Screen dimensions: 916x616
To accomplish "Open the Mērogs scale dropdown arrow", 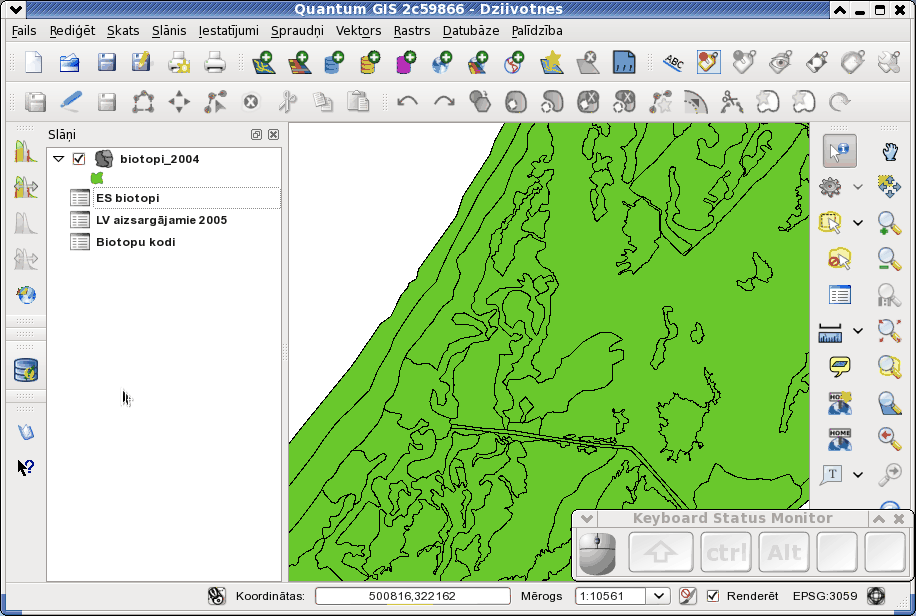I will pyautogui.click(x=658, y=596).
